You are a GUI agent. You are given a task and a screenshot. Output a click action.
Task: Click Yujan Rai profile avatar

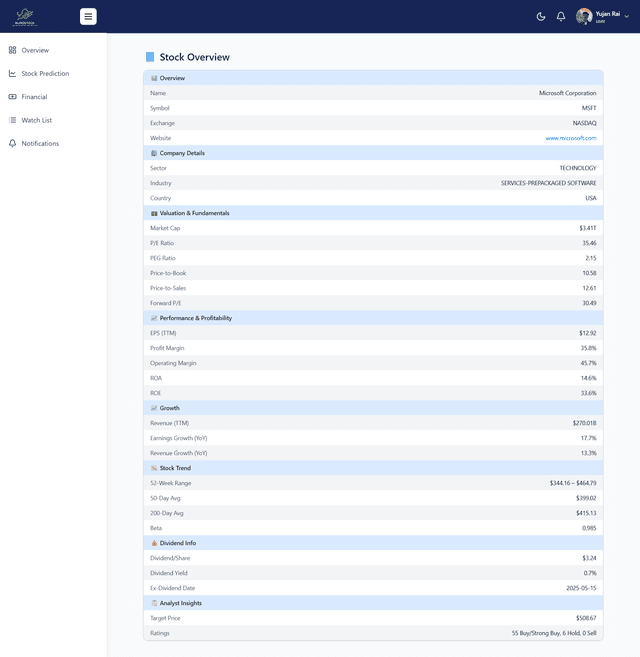[x=584, y=16]
